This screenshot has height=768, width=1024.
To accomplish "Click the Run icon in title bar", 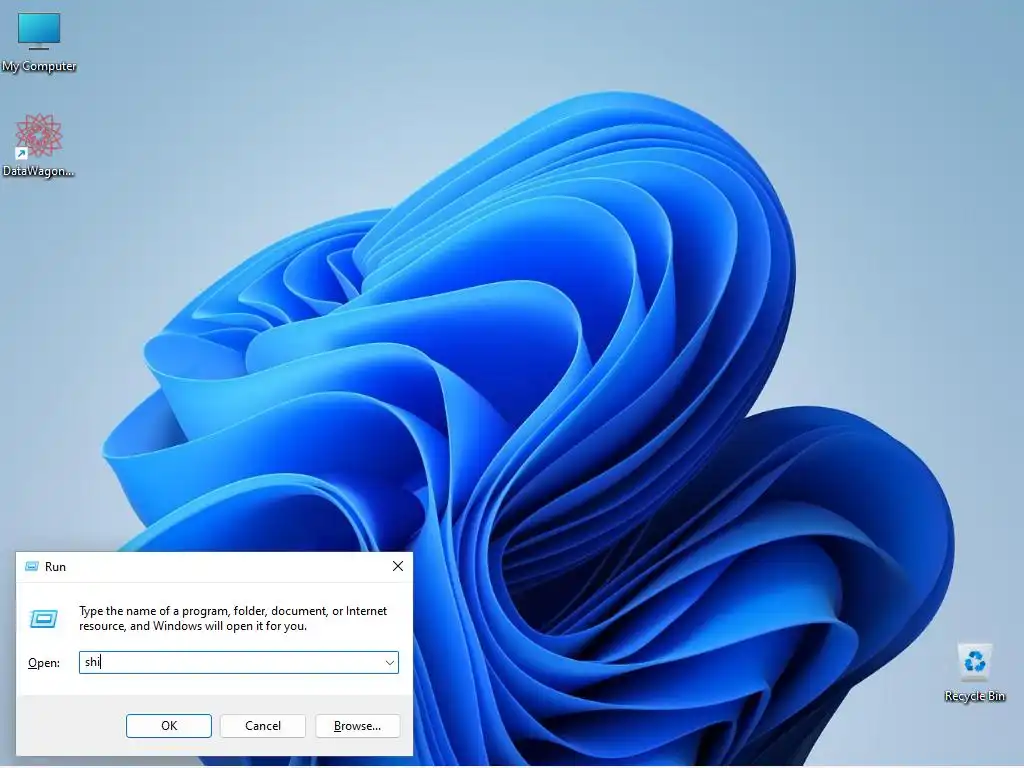I will [31, 566].
